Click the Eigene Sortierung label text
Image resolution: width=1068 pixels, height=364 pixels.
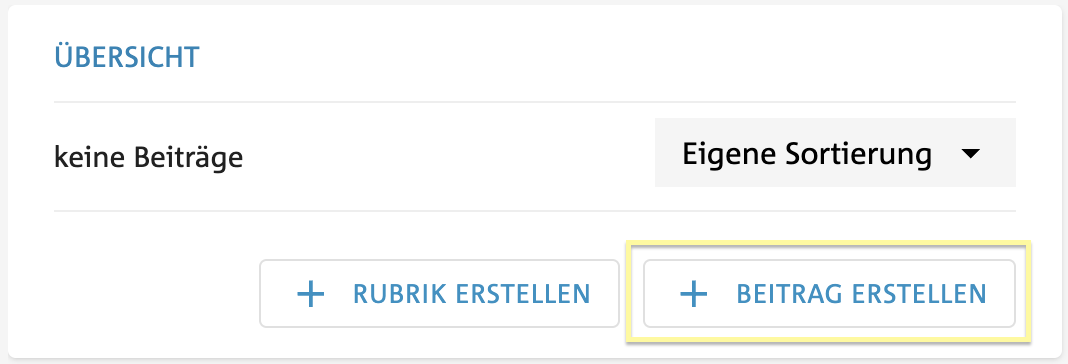click(x=807, y=154)
